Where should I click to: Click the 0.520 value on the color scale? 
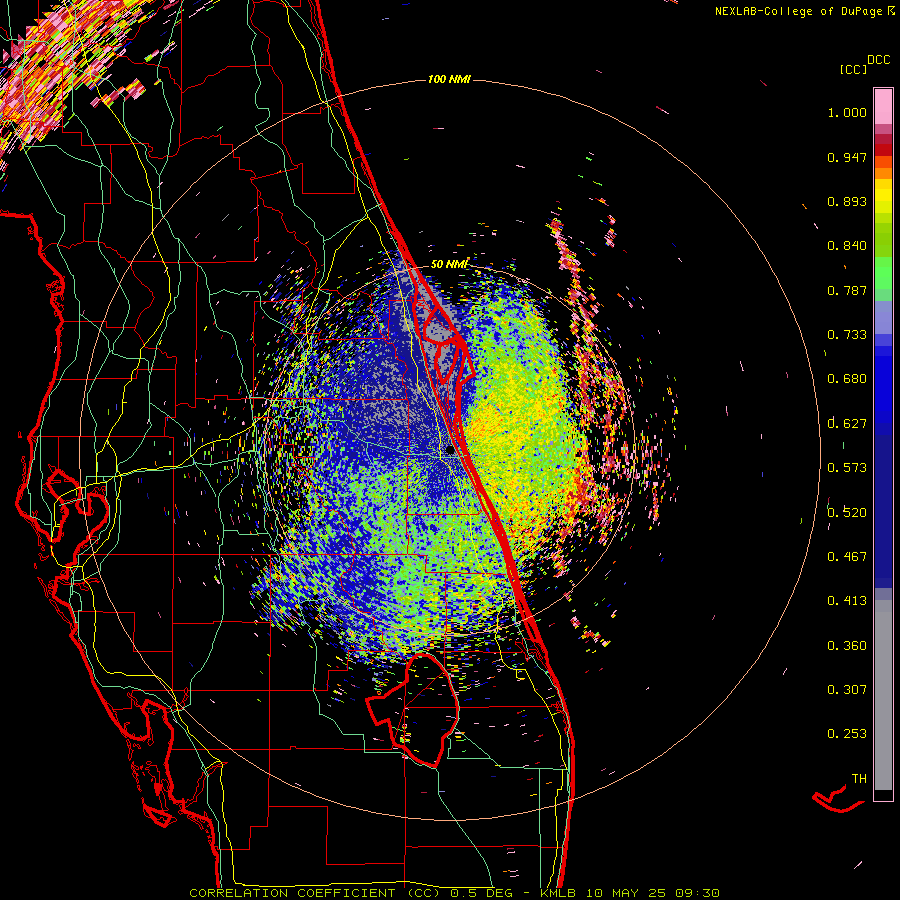(847, 513)
